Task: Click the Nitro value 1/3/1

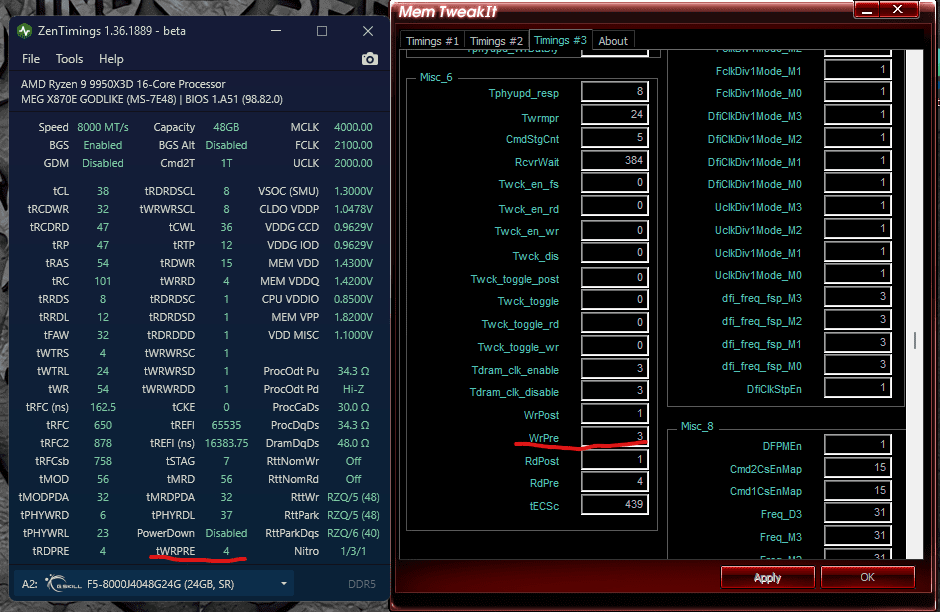Action: 353,551
